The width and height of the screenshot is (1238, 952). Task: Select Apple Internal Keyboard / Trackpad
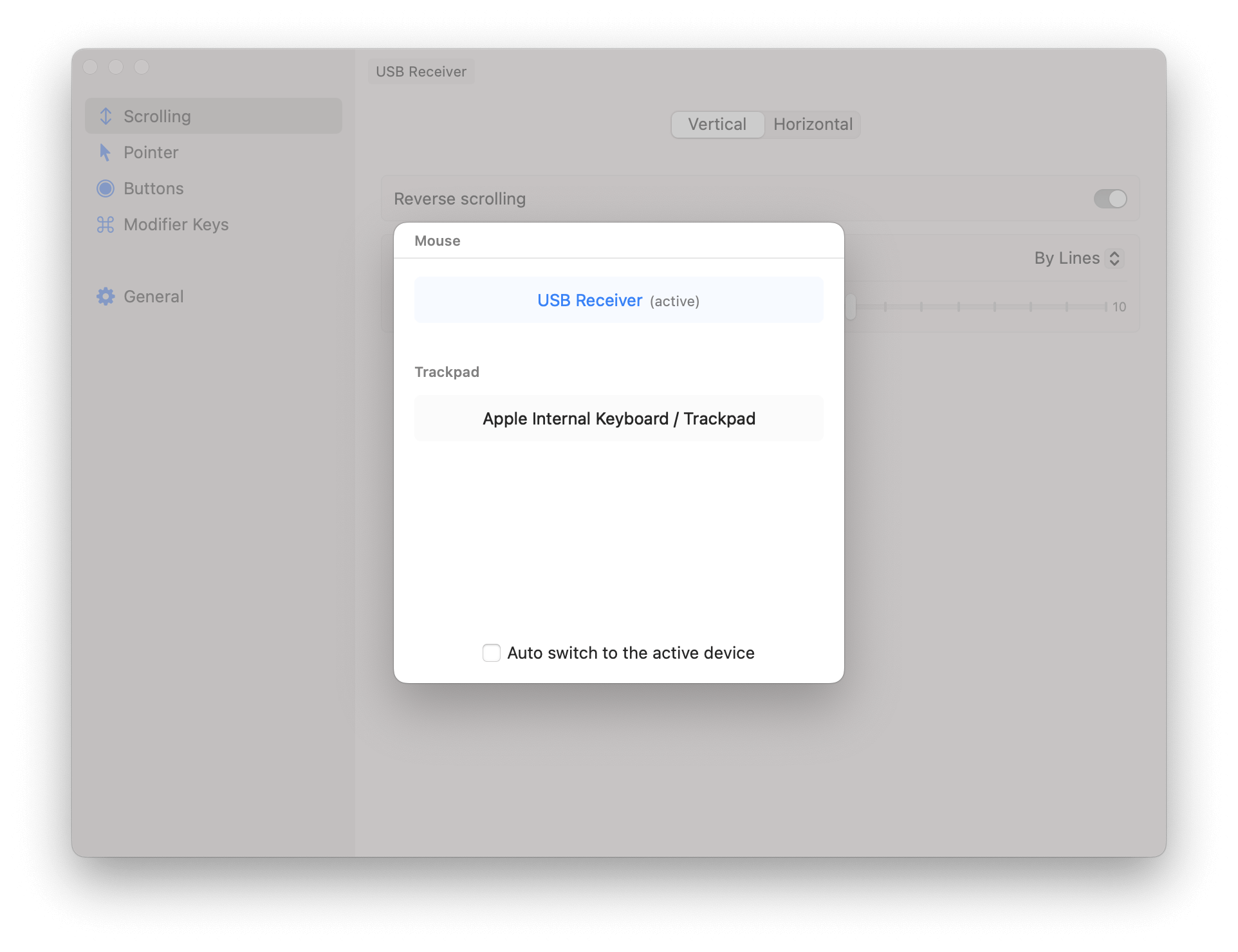618,419
